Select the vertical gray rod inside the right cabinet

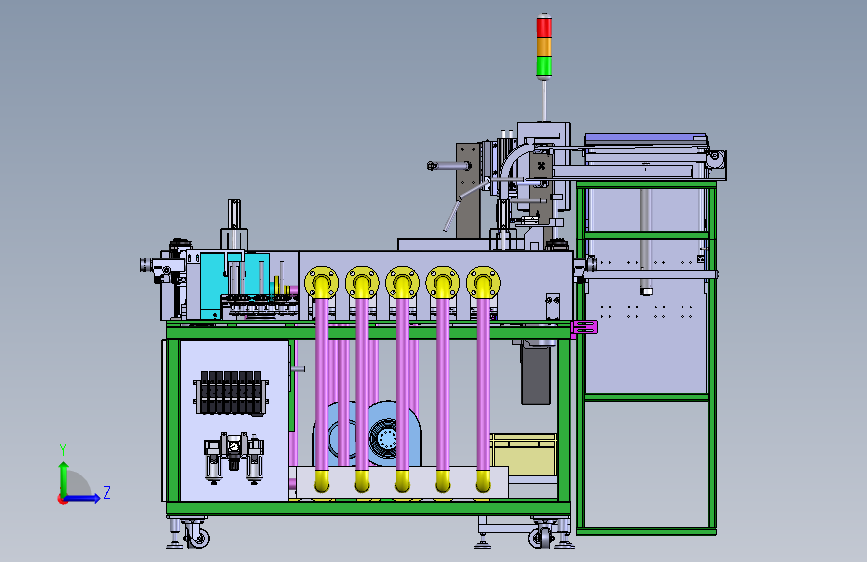tap(645, 241)
